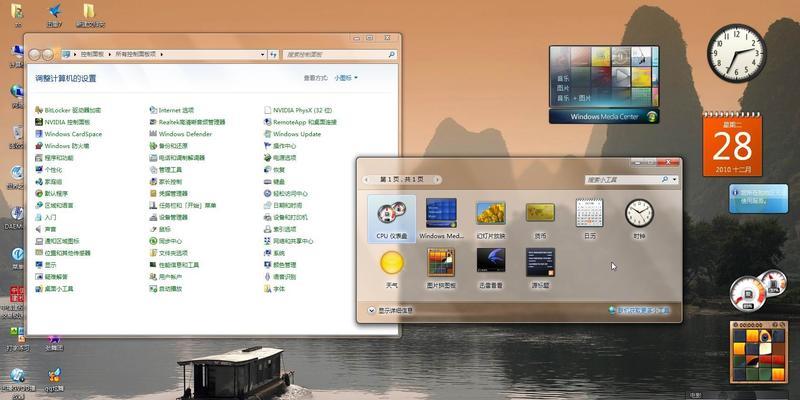This screenshot has width=800, height=400.
Task: Click the orange calendar gadget showing 28
Action: [732, 144]
